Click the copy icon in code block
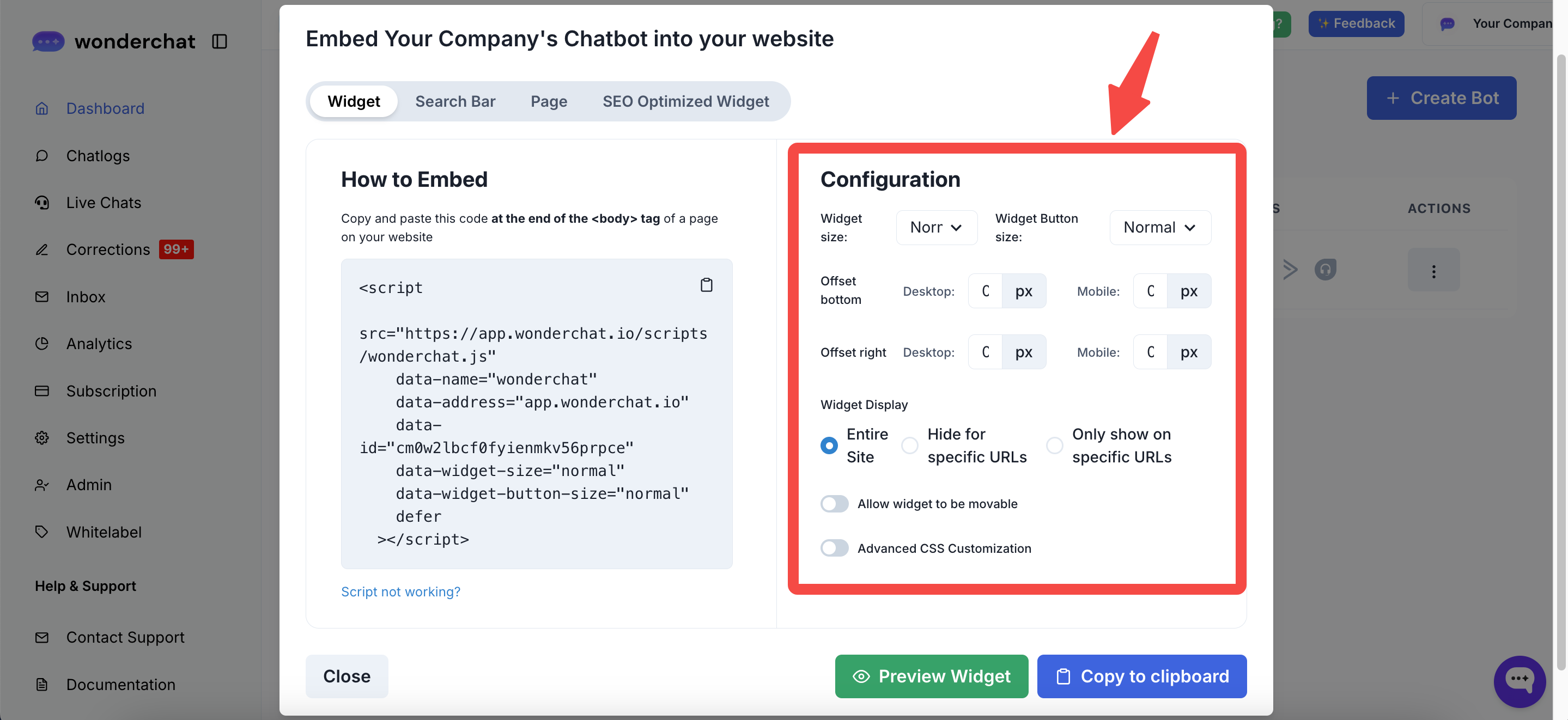Viewport: 1568px width, 720px height. (x=706, y=285)
